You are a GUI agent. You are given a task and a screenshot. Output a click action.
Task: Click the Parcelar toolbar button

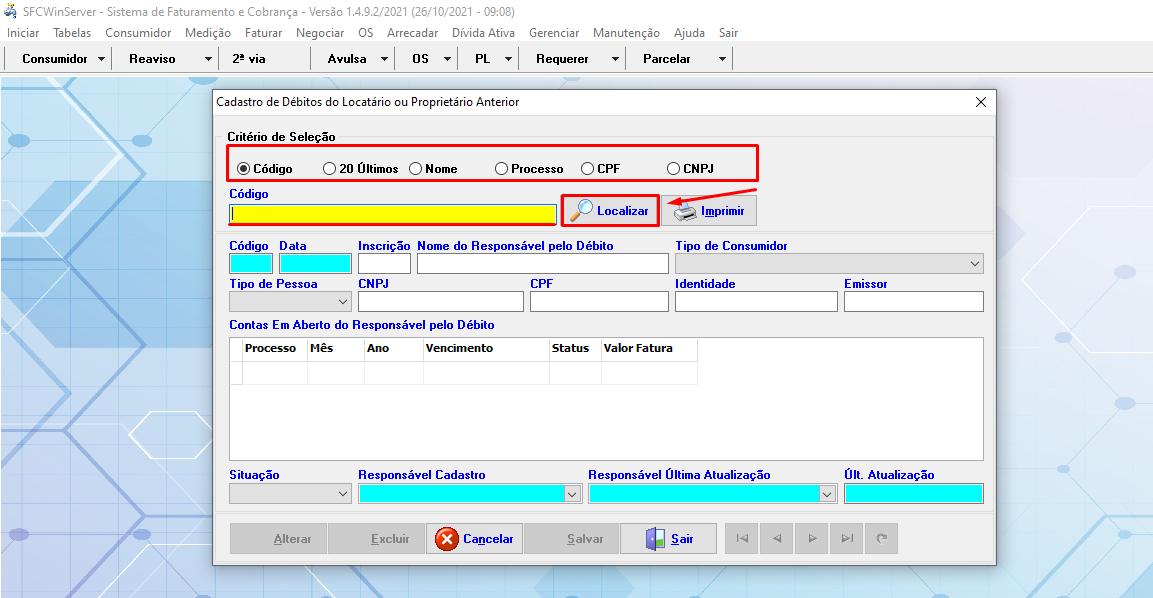click(x=666, y=59)
